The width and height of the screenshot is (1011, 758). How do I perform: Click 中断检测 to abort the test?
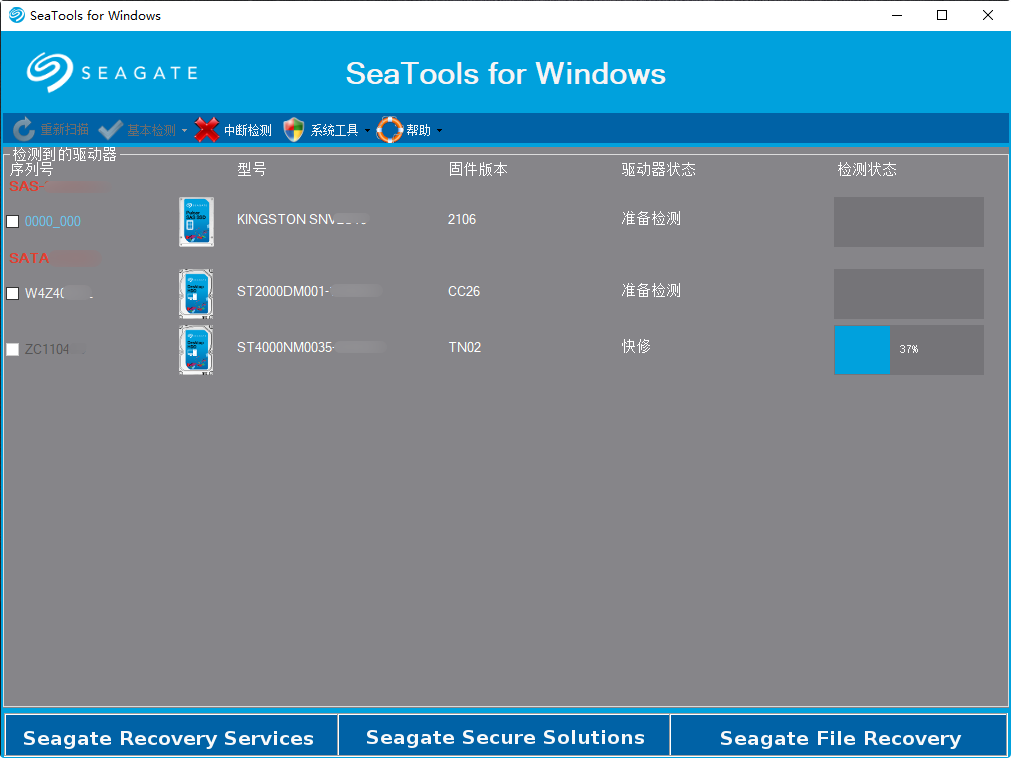coord(248,130)
